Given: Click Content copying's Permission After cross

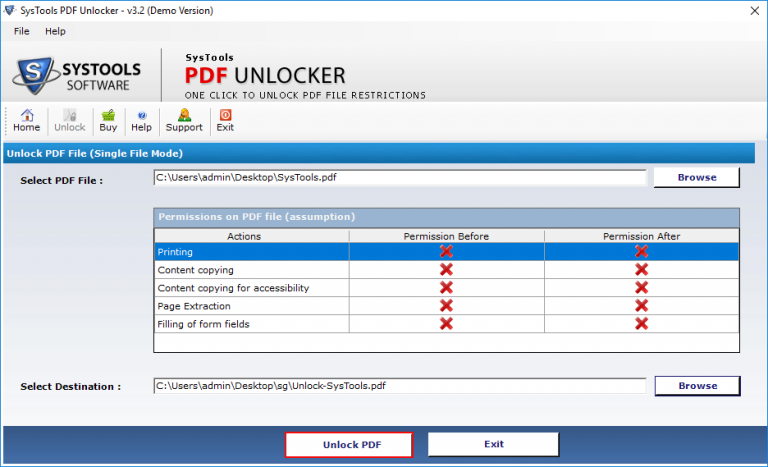Looking at the screenshot, I should [x=642, y=270].
